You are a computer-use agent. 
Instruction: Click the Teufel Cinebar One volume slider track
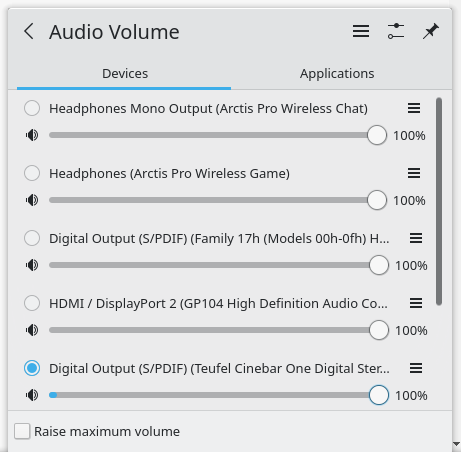pos(213,395)
